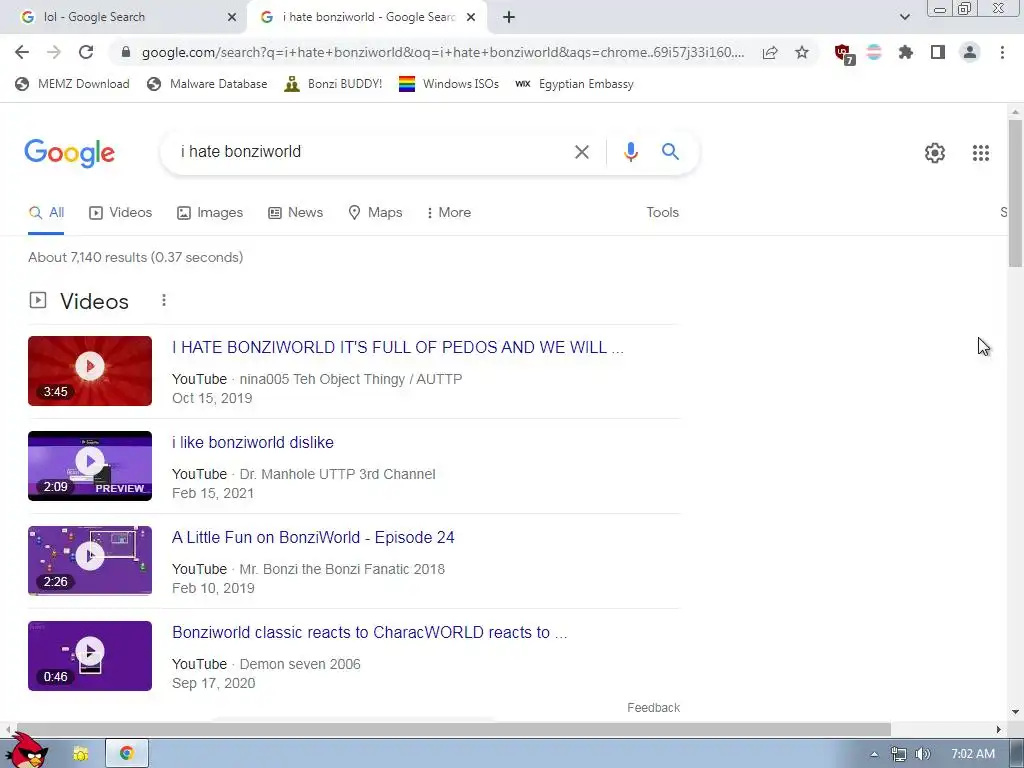Image resolution: width=1024 pixels, height=768 pixels.
Task: Open the Bonzi BUDDY! bookmark
Action: point(333,84)
